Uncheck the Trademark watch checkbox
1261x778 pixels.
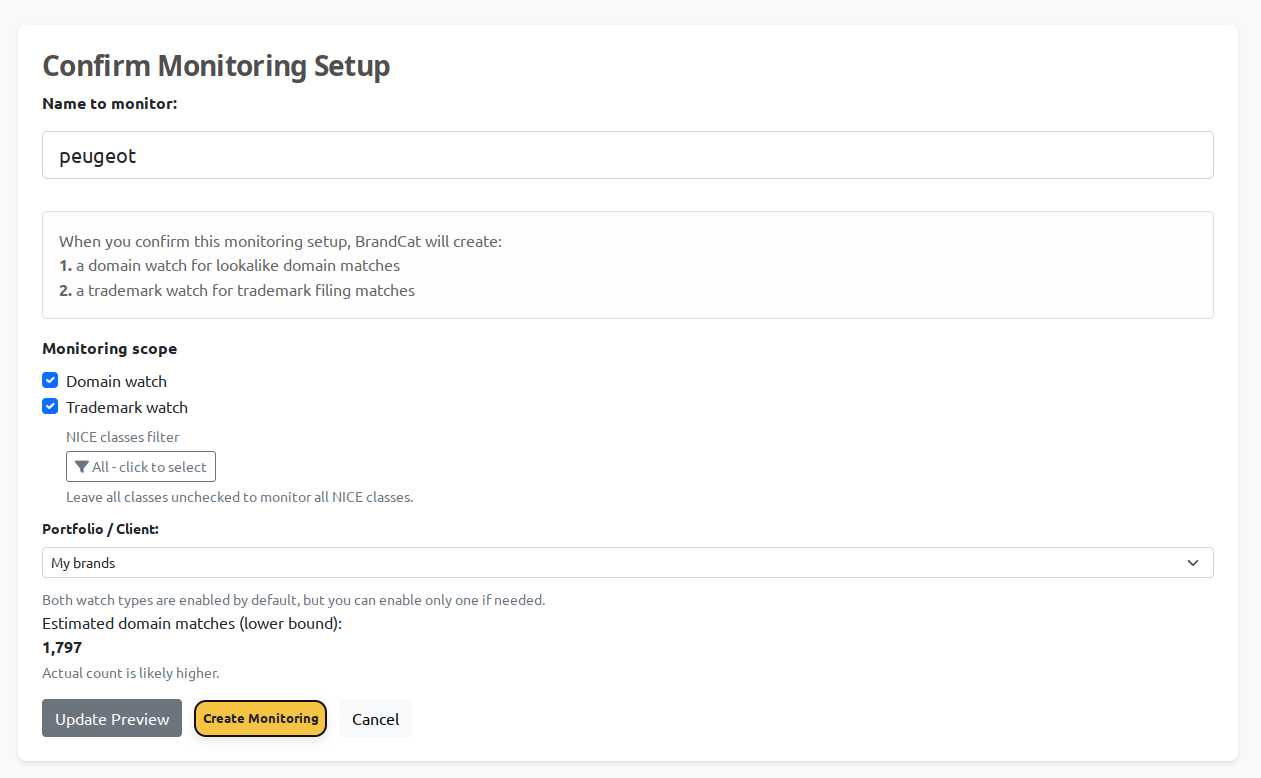50,406
